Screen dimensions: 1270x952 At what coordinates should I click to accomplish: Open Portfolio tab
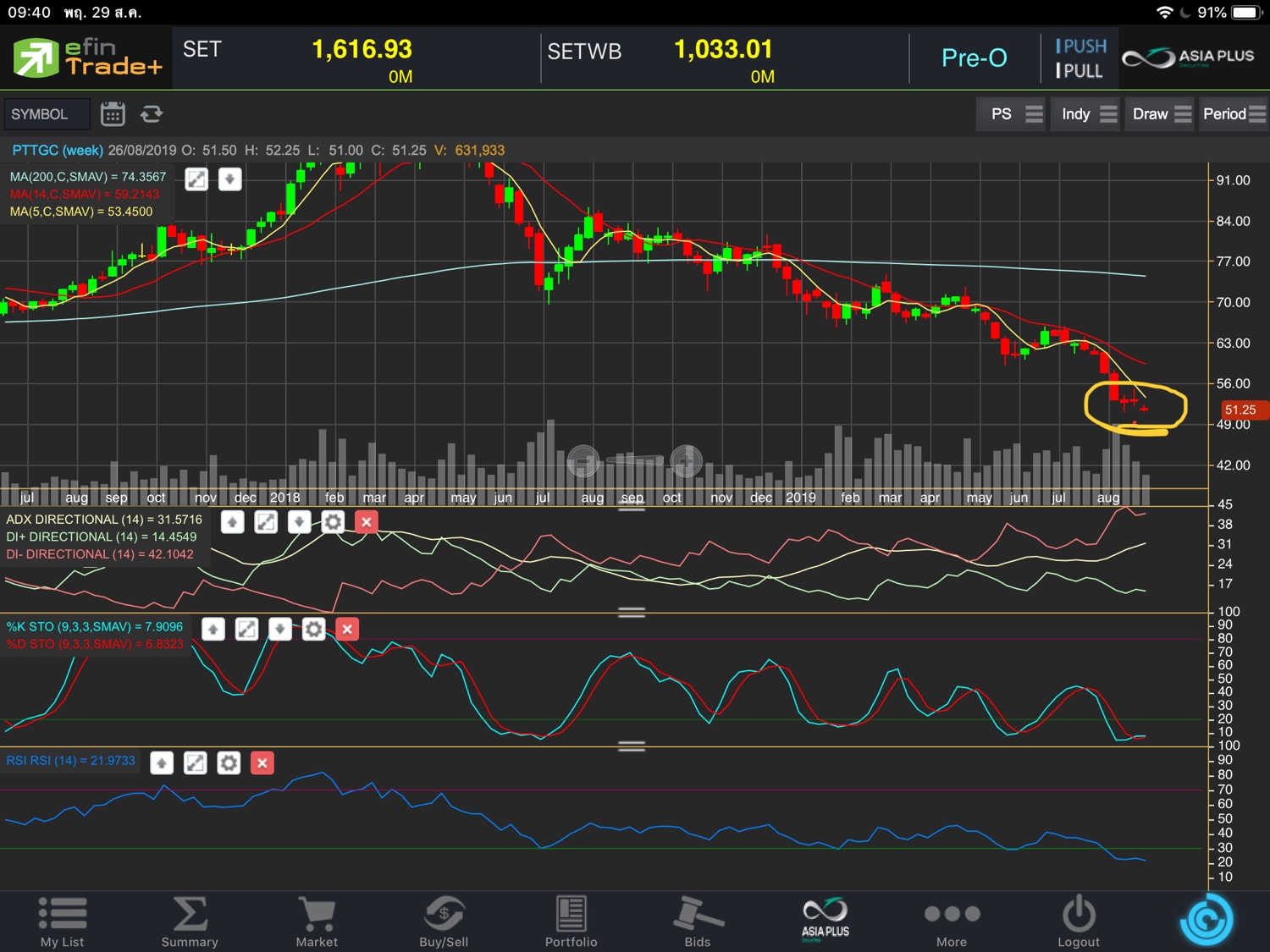571,922
